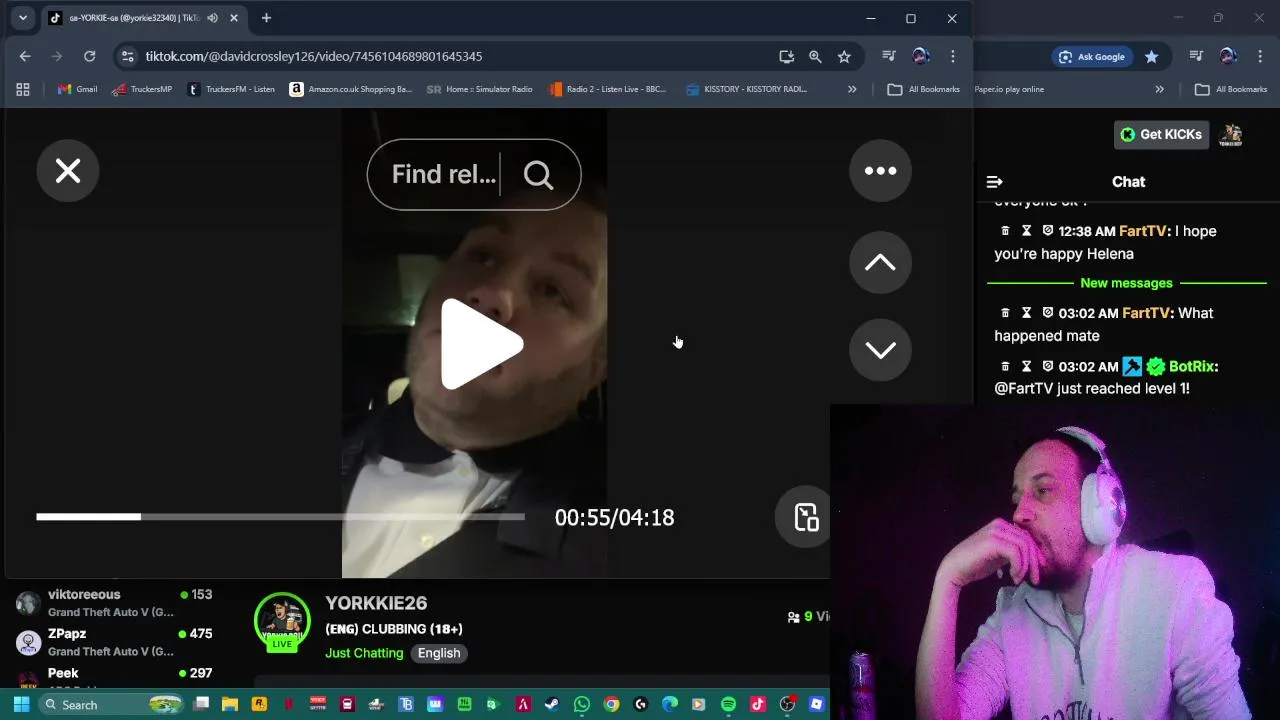The height and width of the screenshot is (720, 1280).
Task: Click Ask Google in the background window
Action: click(1092, 57)
